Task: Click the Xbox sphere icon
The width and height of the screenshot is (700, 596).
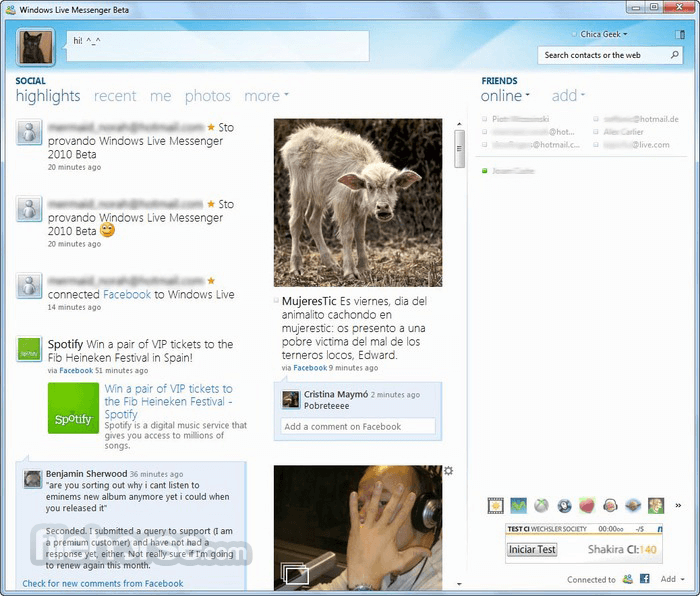Action: (x=541, y=506)
